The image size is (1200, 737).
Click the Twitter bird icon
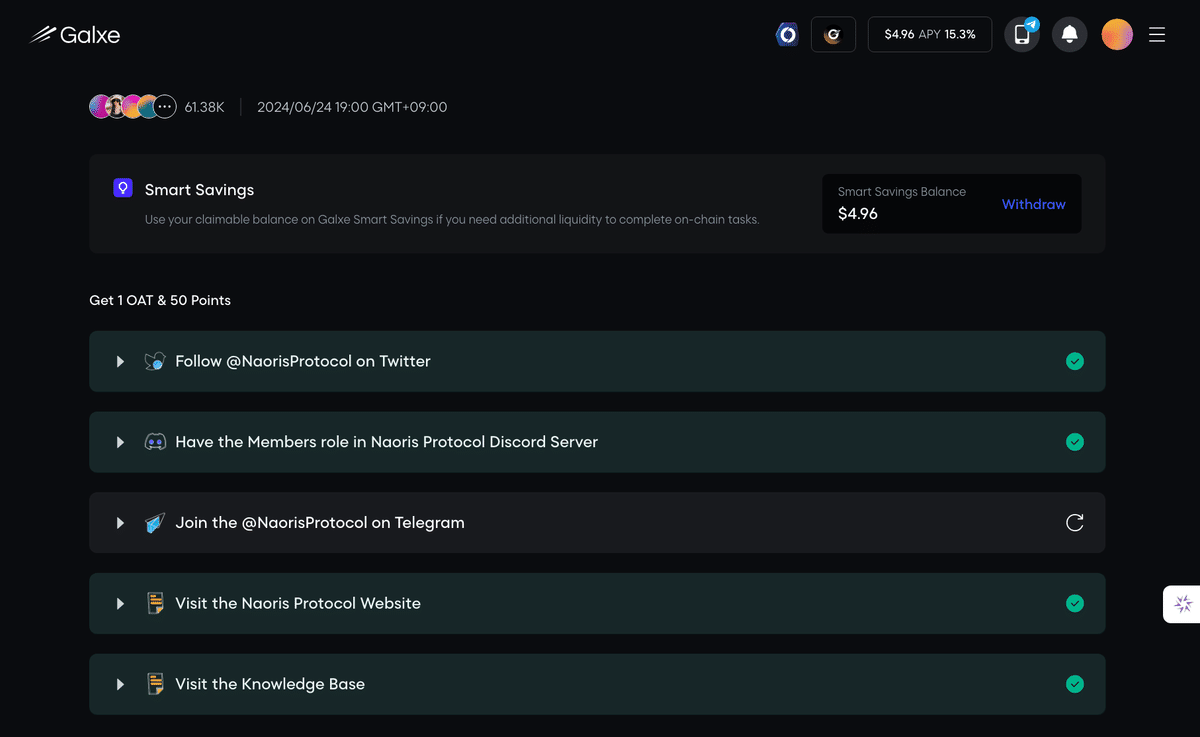tap(155, 362)
